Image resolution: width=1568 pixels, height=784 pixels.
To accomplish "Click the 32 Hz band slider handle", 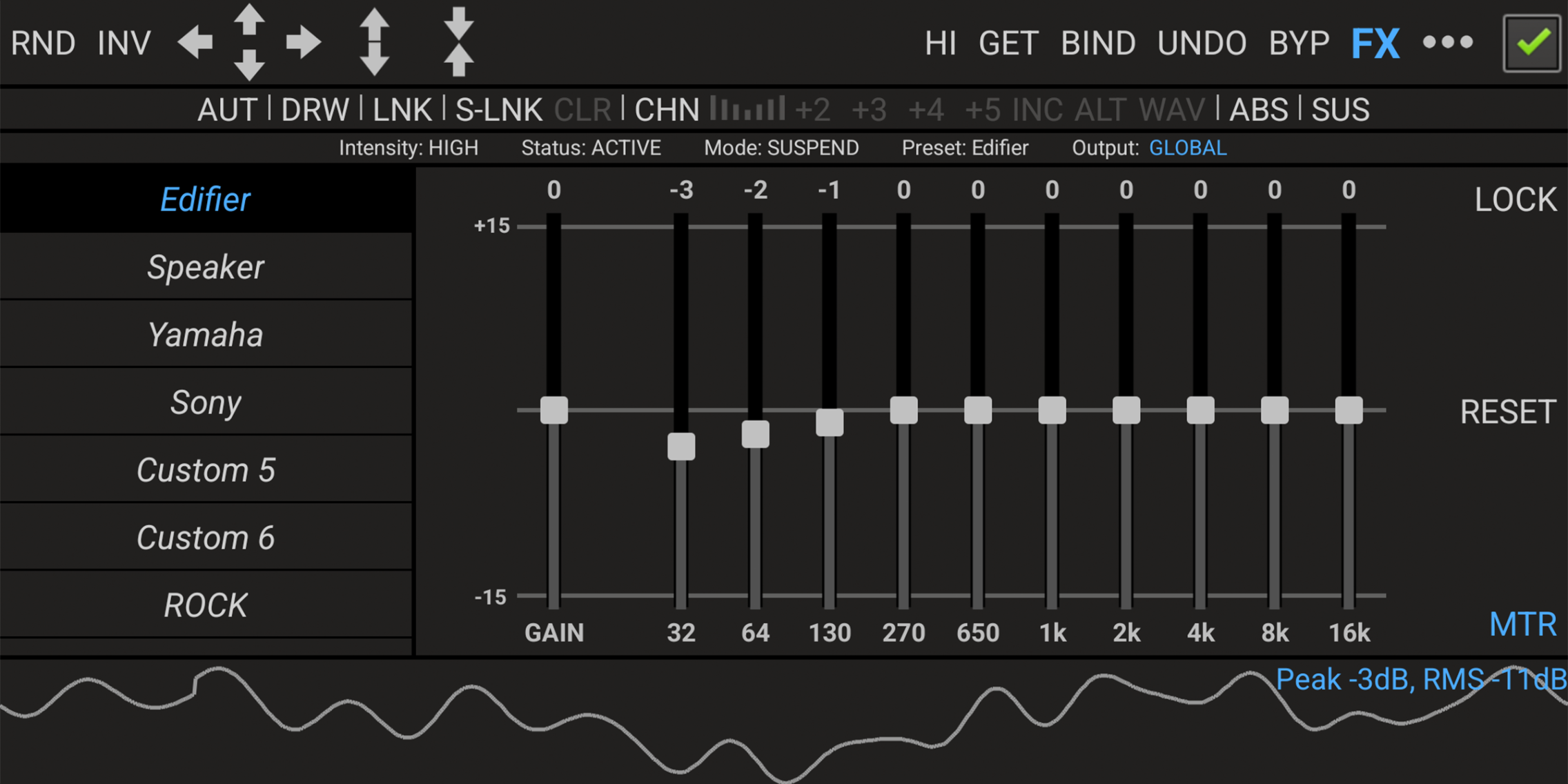I will (681, 447).
